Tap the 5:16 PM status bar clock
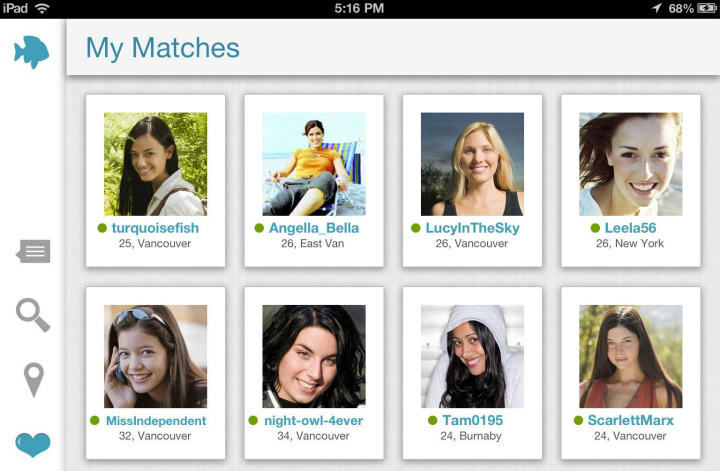Viewport: 720px width, 471px height. click(x=360, y=8)
